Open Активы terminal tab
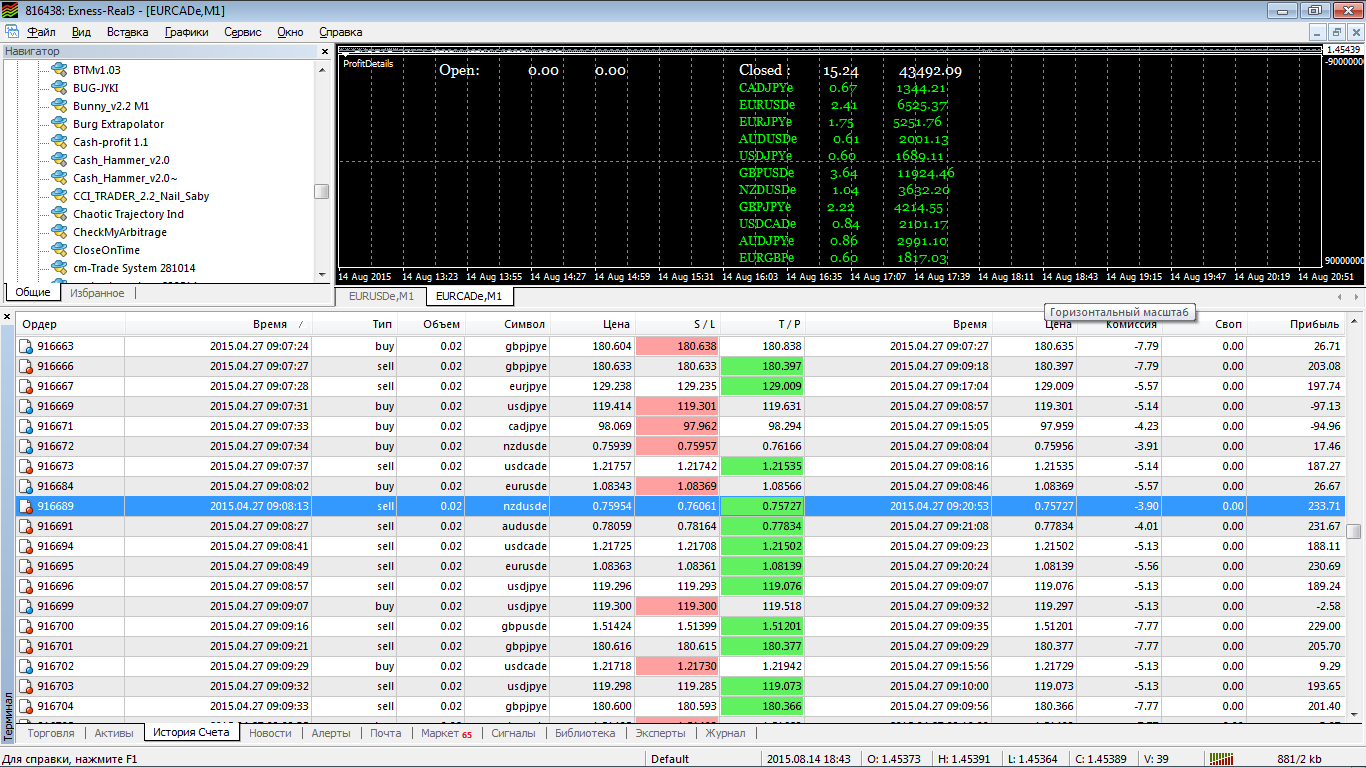This screenshot has width=1366, height=768. [x=113, y=733]
